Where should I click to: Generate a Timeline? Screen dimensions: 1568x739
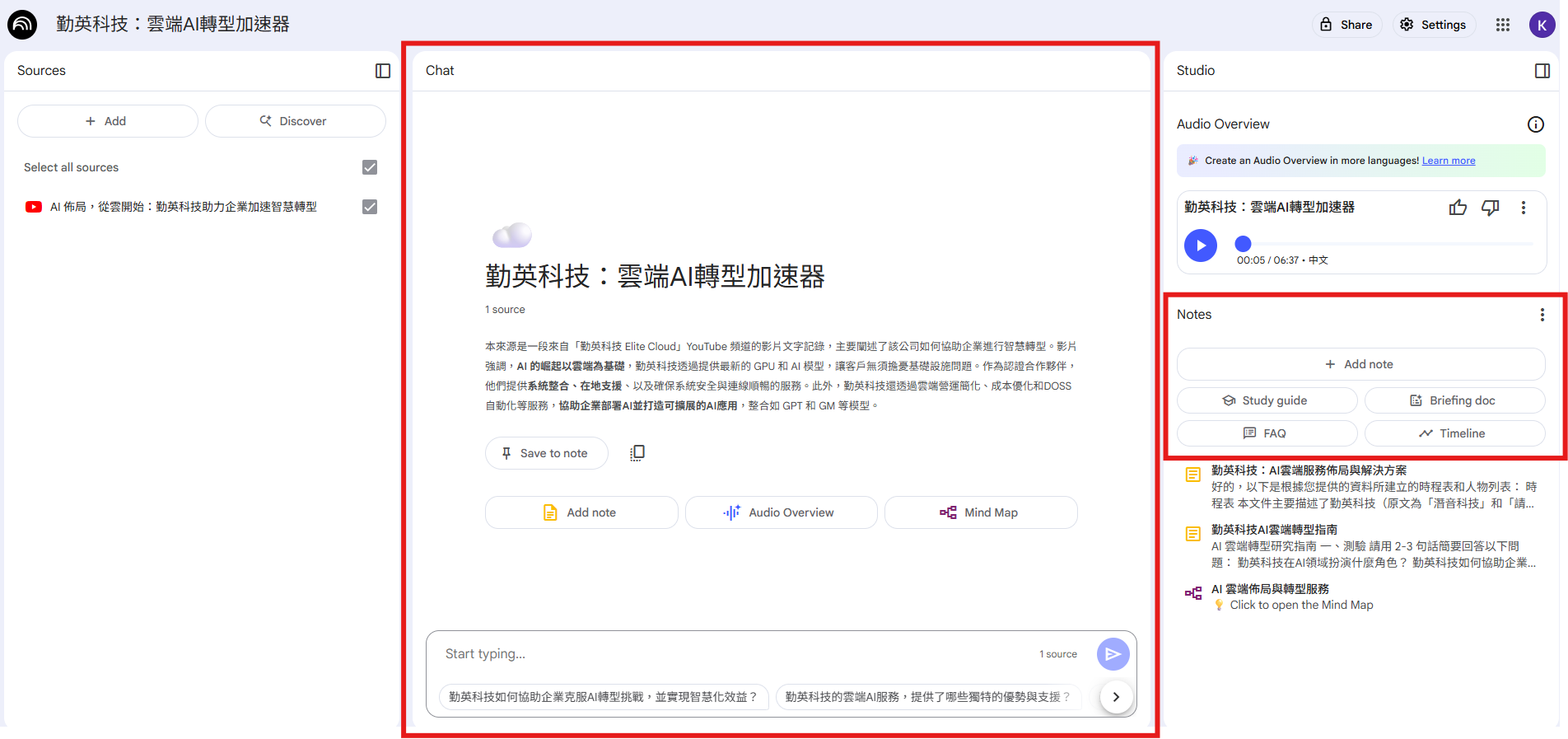1454,433
